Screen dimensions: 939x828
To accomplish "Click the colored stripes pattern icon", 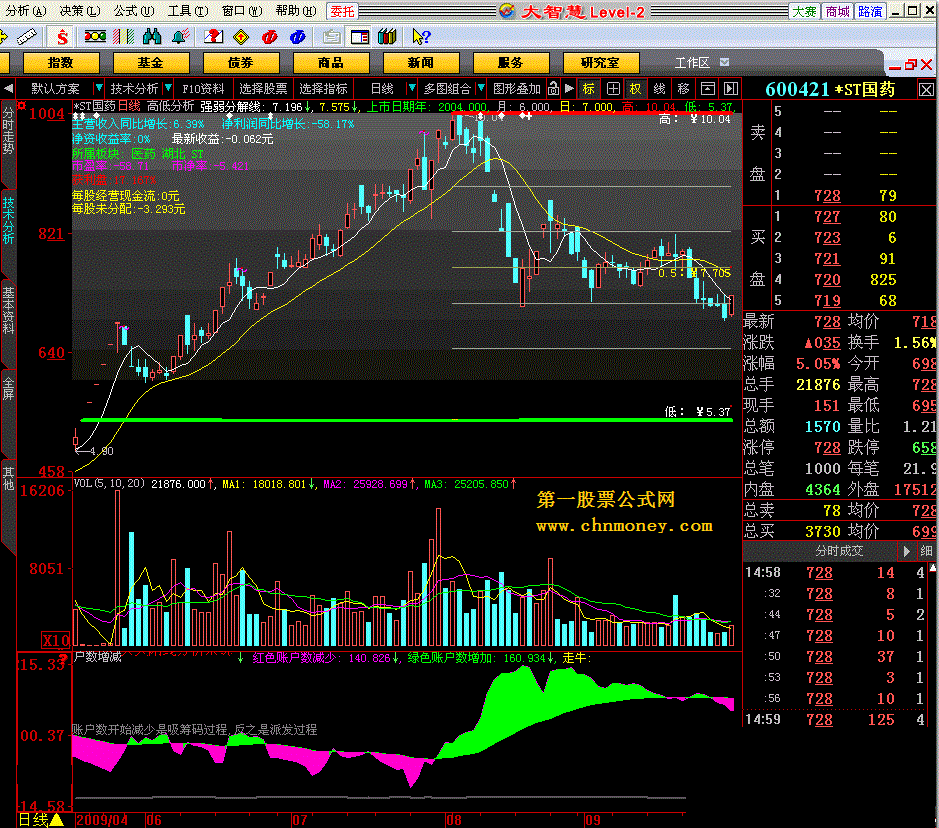I will pyautogui.click(x=123, y=37).
